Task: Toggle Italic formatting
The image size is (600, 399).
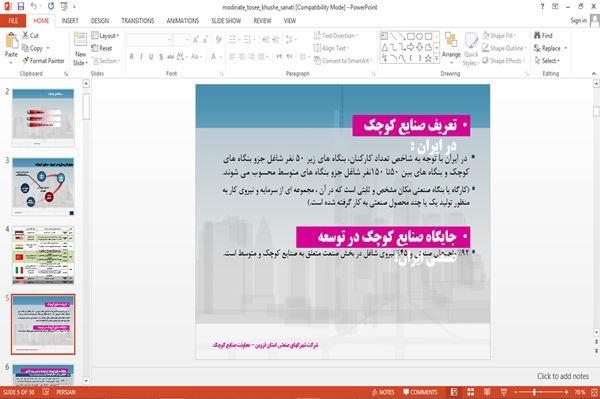Action: point(141,57)
